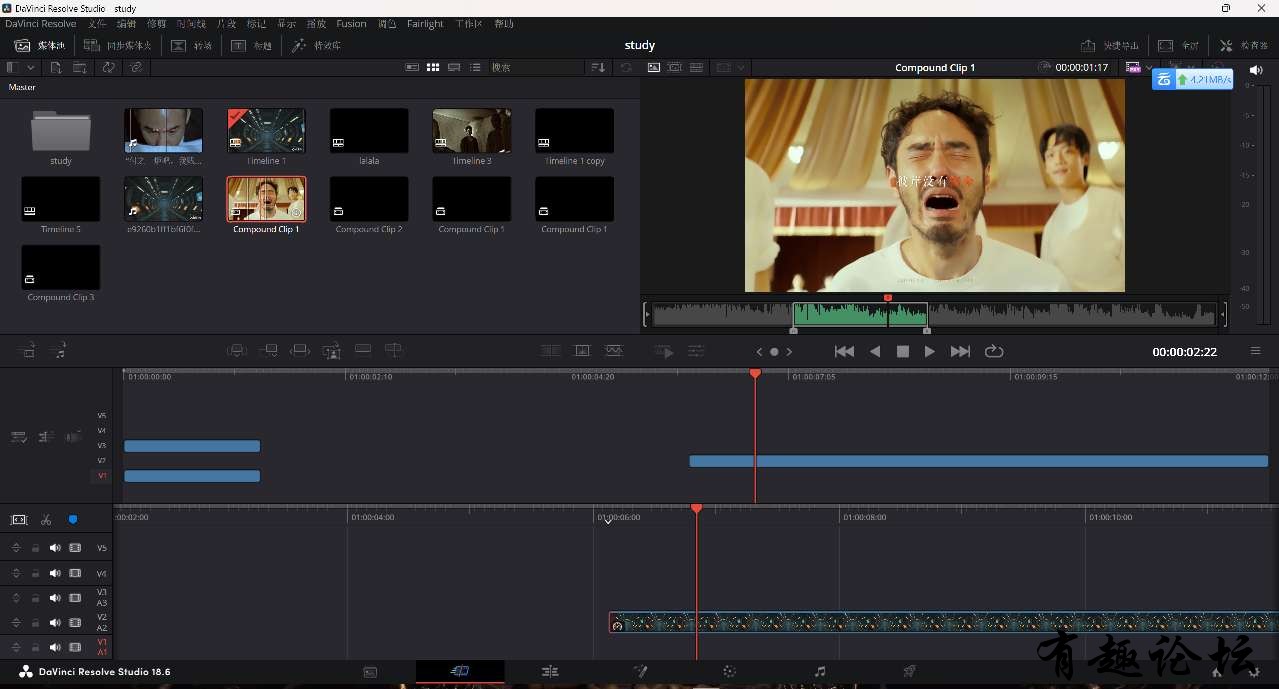
Task: Jump to the last frame
Action: pos(960,351)
